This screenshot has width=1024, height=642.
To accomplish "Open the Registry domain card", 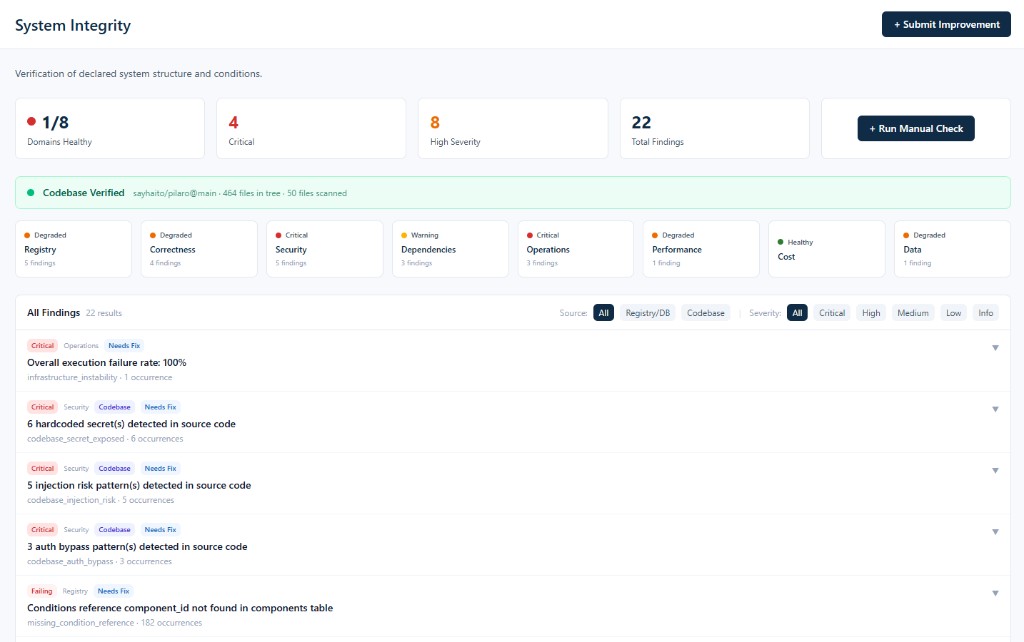I will (73, 249).
